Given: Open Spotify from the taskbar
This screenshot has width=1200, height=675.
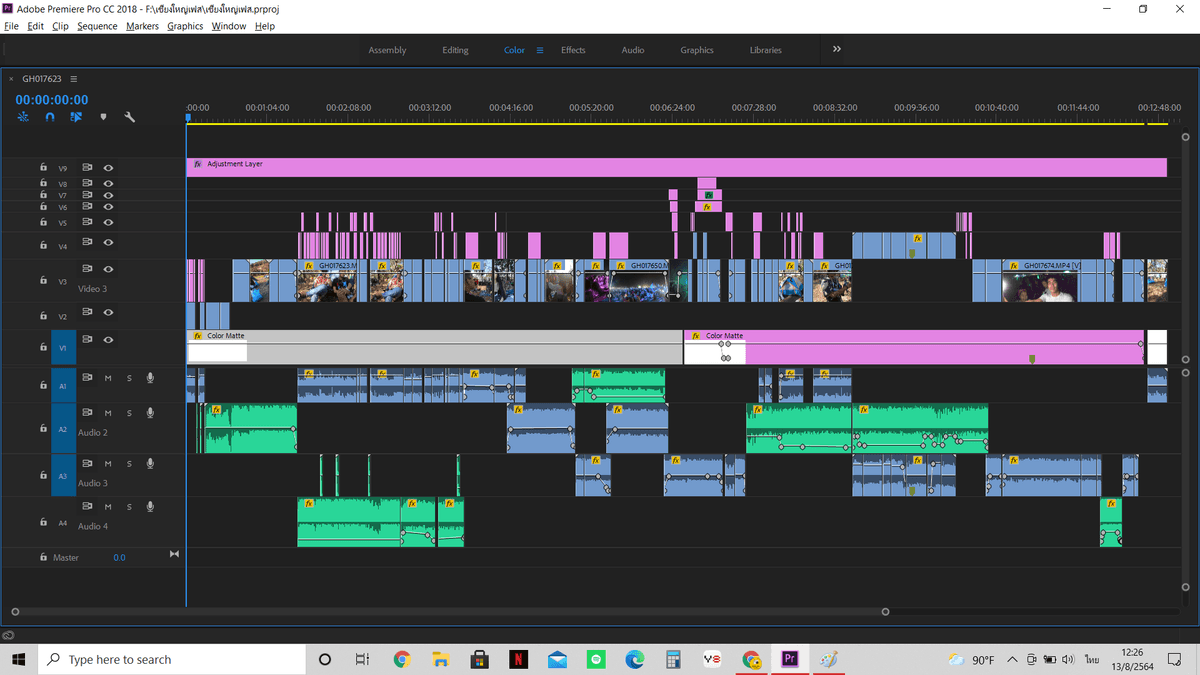Looking at the screenshot, I should point(596,659).
